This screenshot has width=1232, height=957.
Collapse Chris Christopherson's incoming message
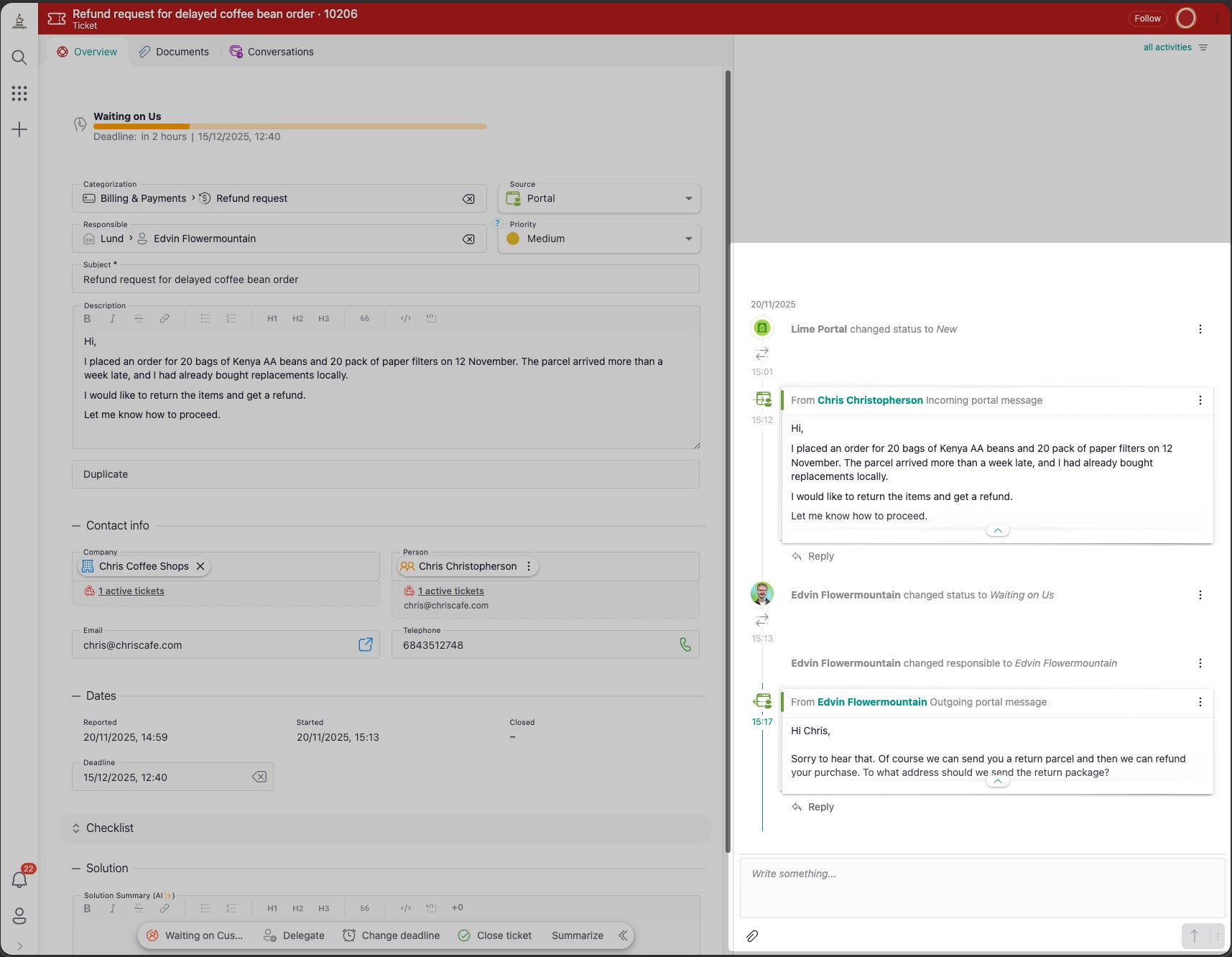pos(996,530)
